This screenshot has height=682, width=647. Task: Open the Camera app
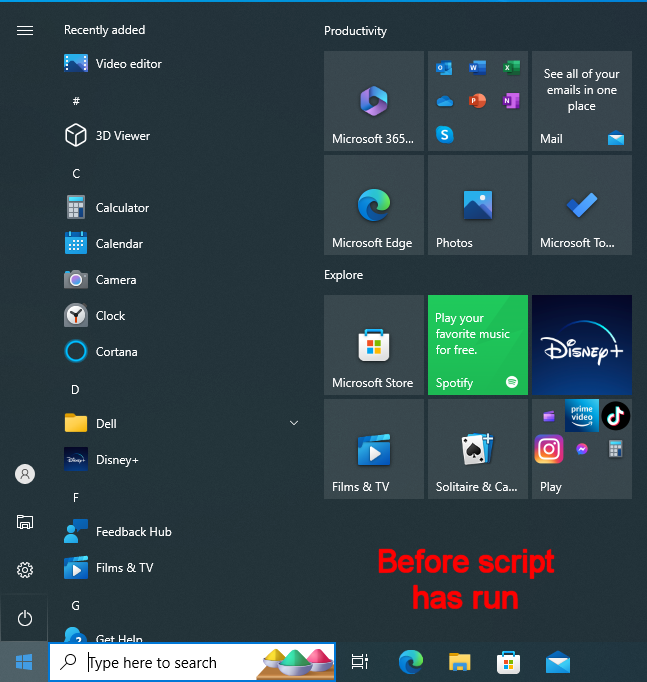[x=115, y=280]
